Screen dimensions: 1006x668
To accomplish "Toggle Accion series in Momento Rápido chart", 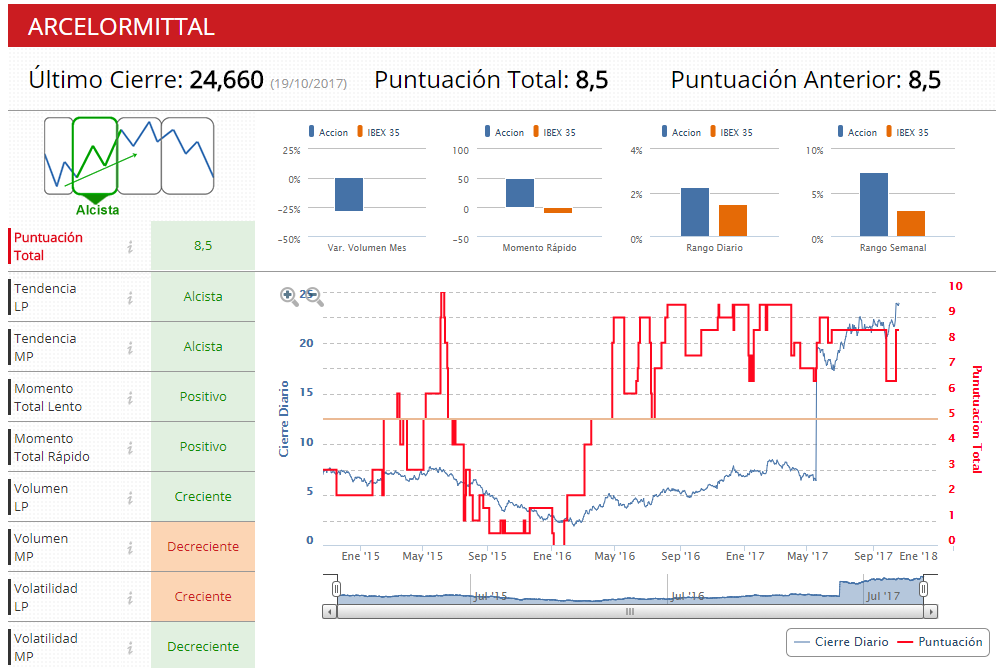I will 504,132.
